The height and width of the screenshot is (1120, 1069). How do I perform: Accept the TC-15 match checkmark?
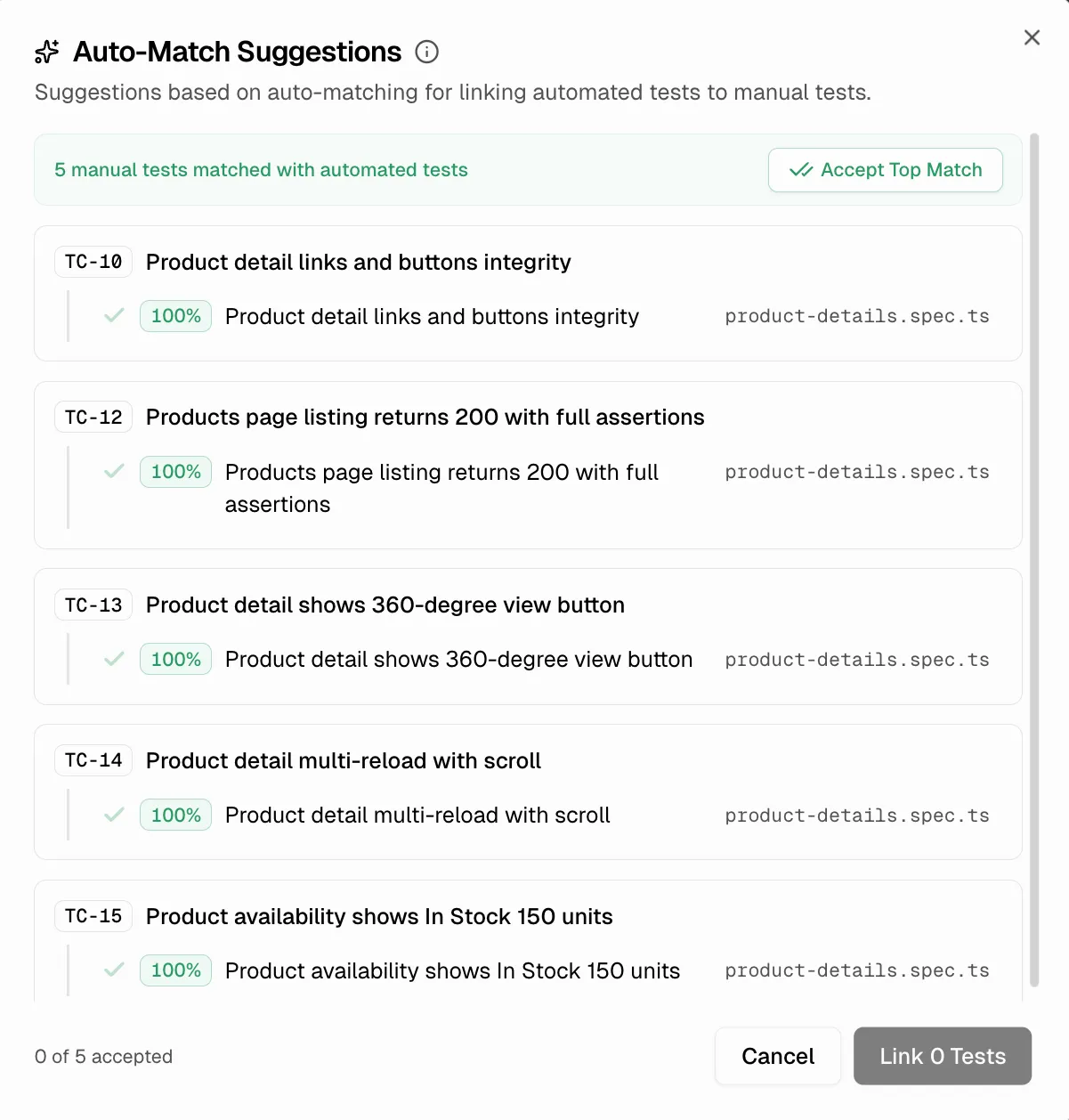[114, 970]
